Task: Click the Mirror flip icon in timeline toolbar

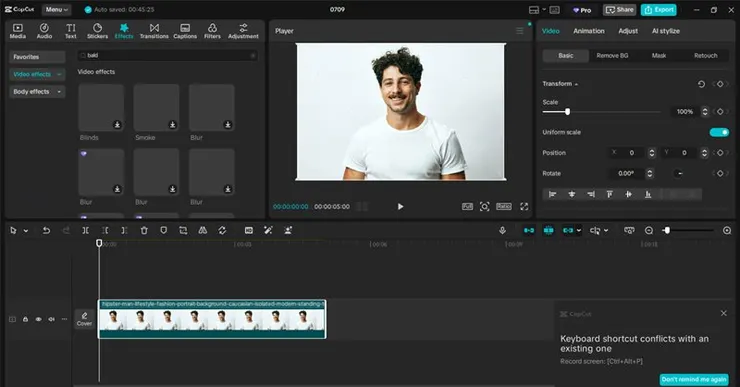Action: pos(202,230)
